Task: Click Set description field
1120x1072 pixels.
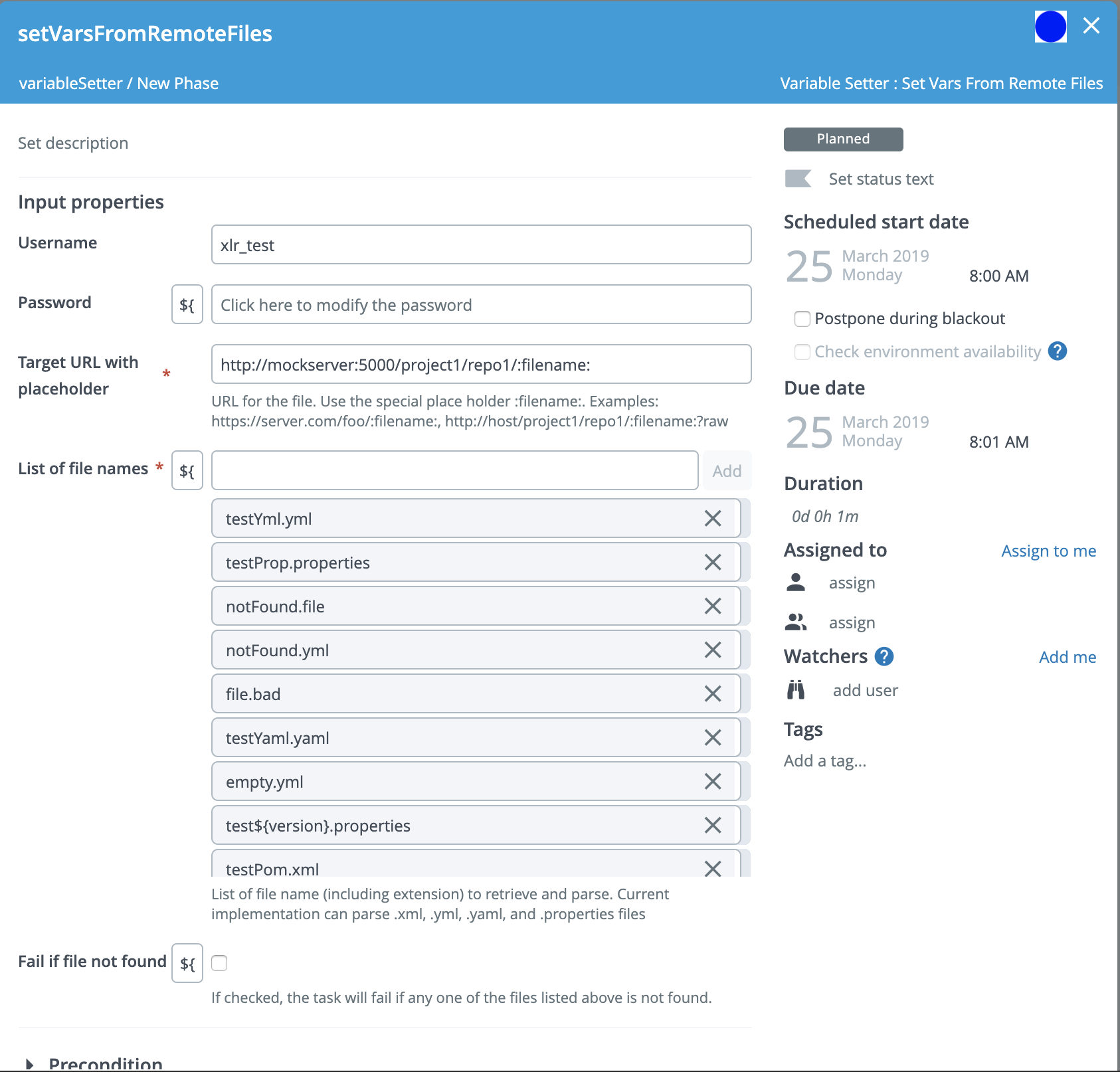Action: point(73,143)
